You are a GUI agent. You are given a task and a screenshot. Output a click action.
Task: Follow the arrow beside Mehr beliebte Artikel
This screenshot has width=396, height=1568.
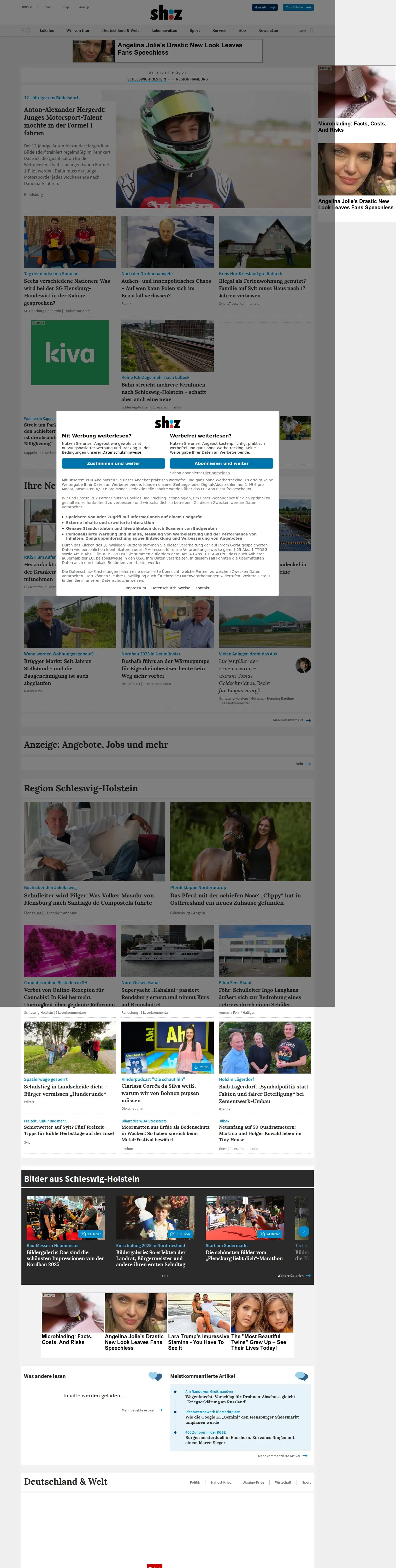click(160, 1410)
